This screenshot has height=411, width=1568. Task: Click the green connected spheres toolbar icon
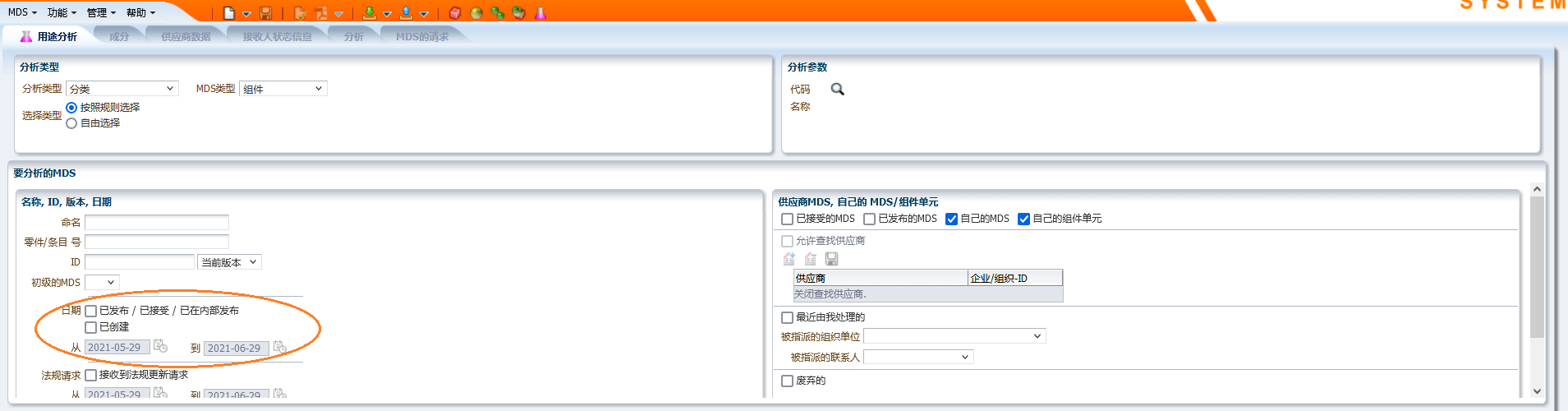coord(498,13)
